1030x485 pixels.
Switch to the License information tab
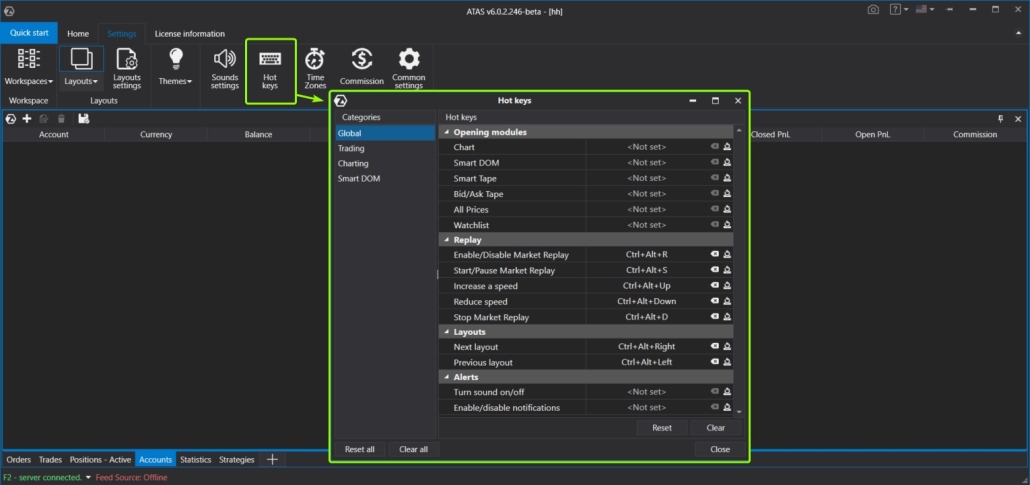click(189, 34)
